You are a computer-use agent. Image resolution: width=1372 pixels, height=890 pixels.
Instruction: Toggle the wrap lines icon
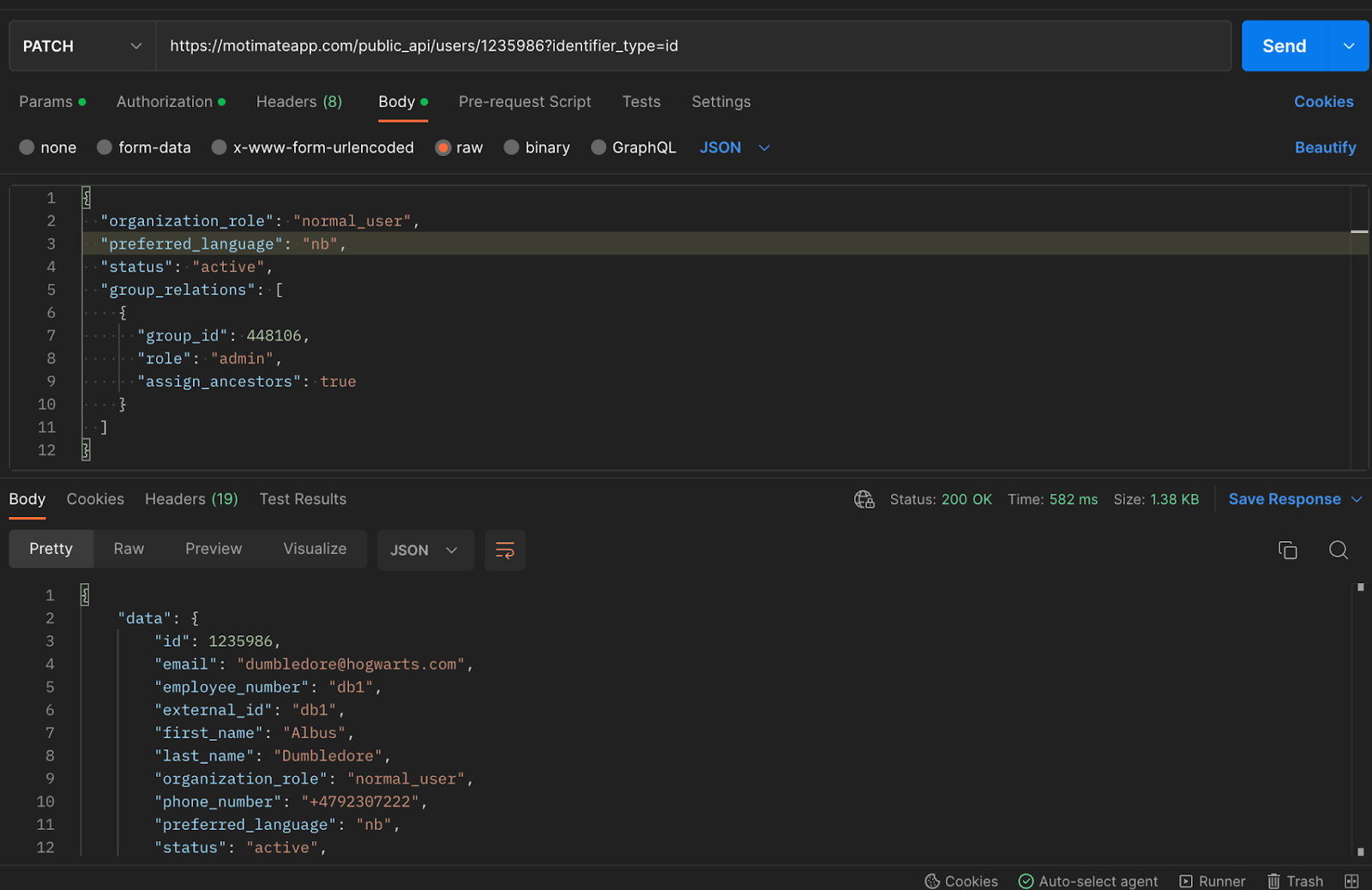505,550
